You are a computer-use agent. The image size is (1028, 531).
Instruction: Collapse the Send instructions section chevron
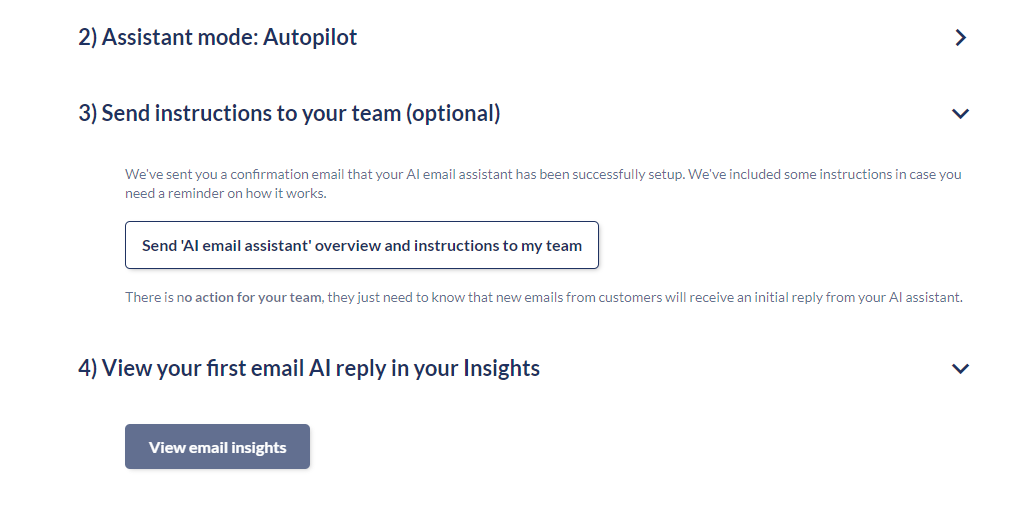tap(960, 114)
